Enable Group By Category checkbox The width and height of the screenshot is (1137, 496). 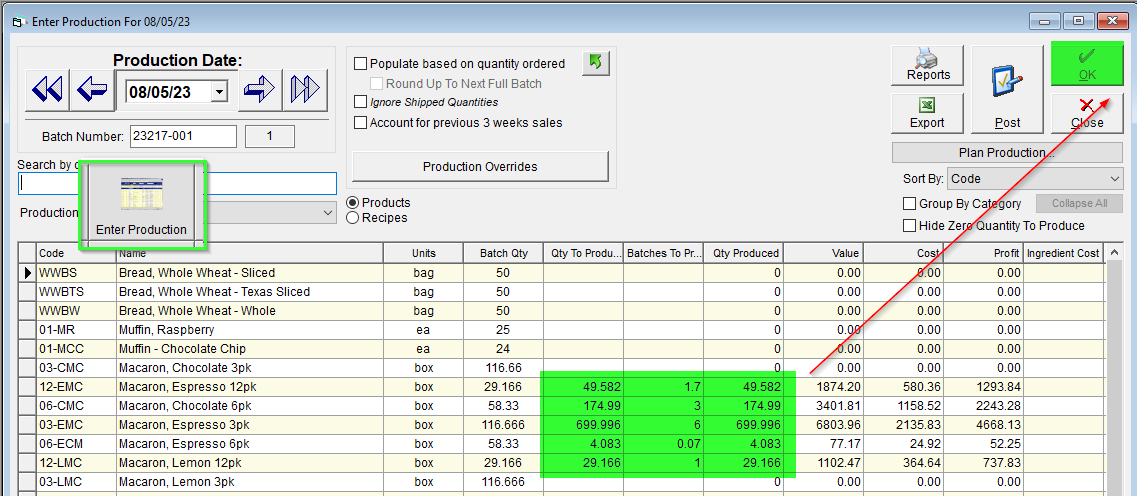coord(909,204)
